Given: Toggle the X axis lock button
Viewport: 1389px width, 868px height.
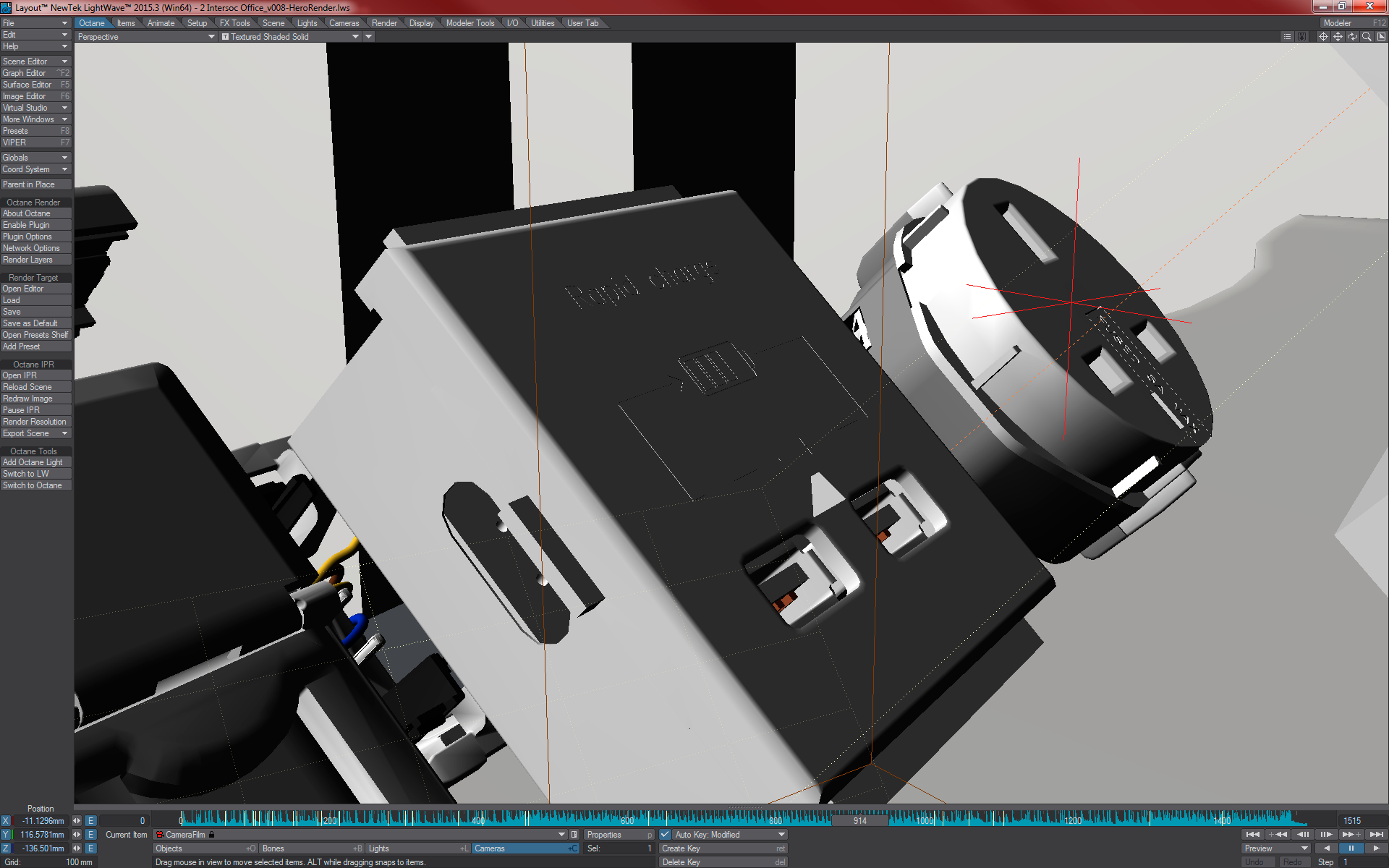Looking at the screenshot, I should [6, 821].
